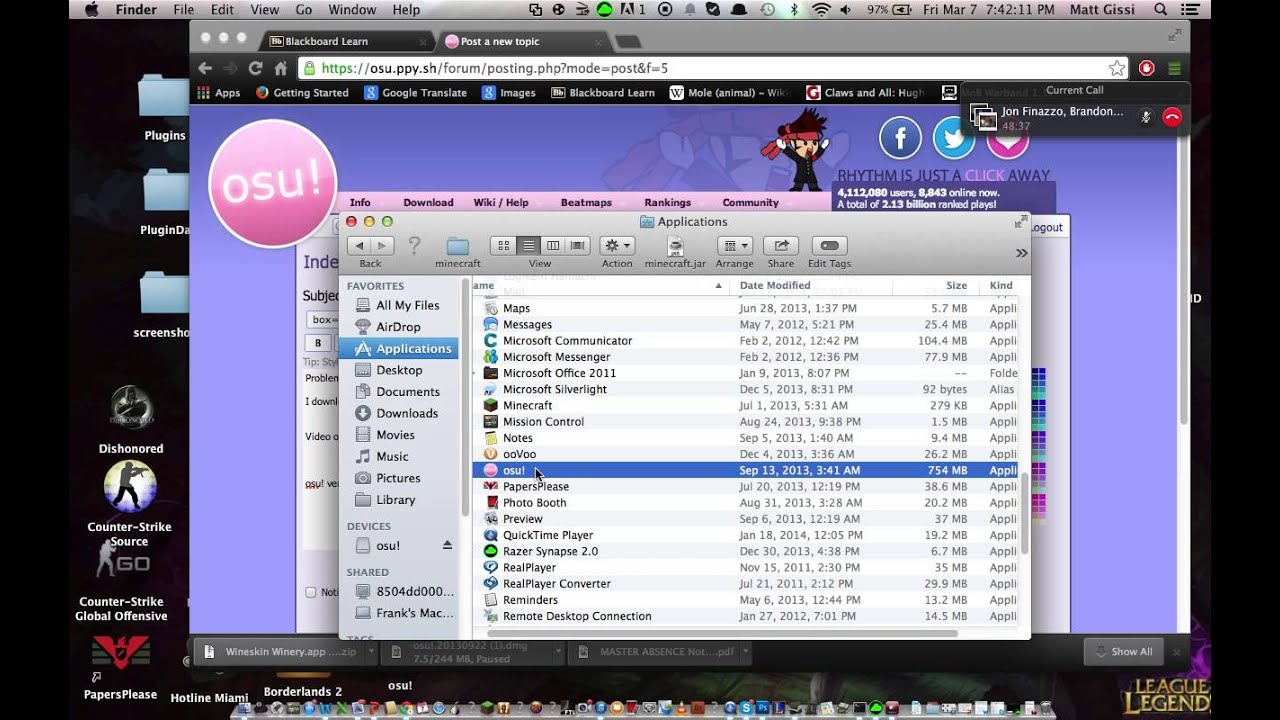
Task: Click the large pink osu! logo
Action: [x=272, y=183]
